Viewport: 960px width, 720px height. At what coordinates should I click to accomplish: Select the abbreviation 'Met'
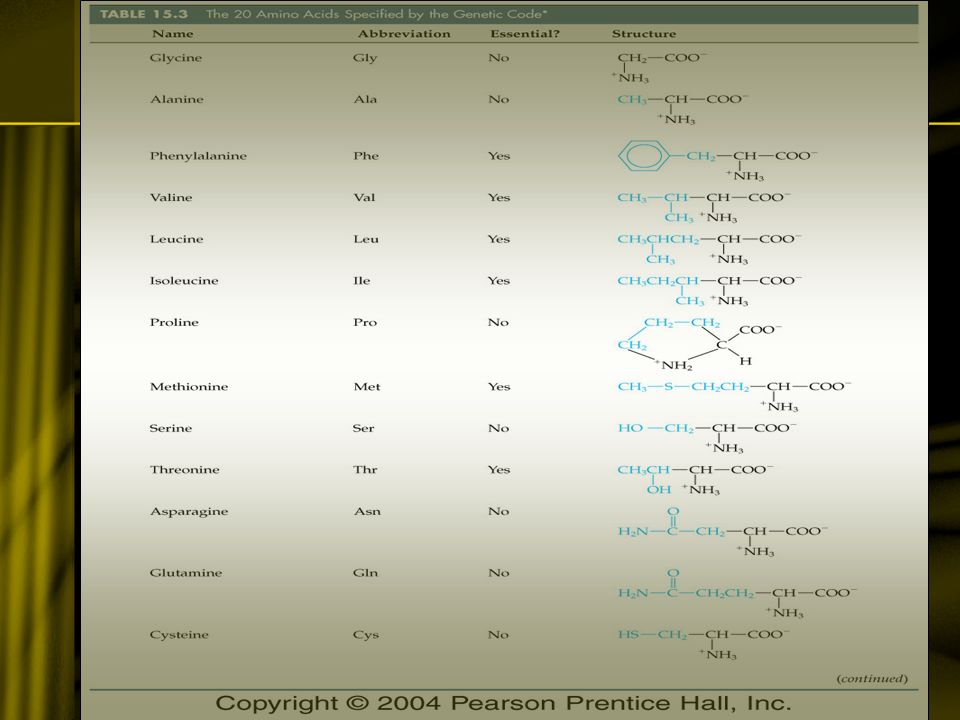tap(367, 386)
